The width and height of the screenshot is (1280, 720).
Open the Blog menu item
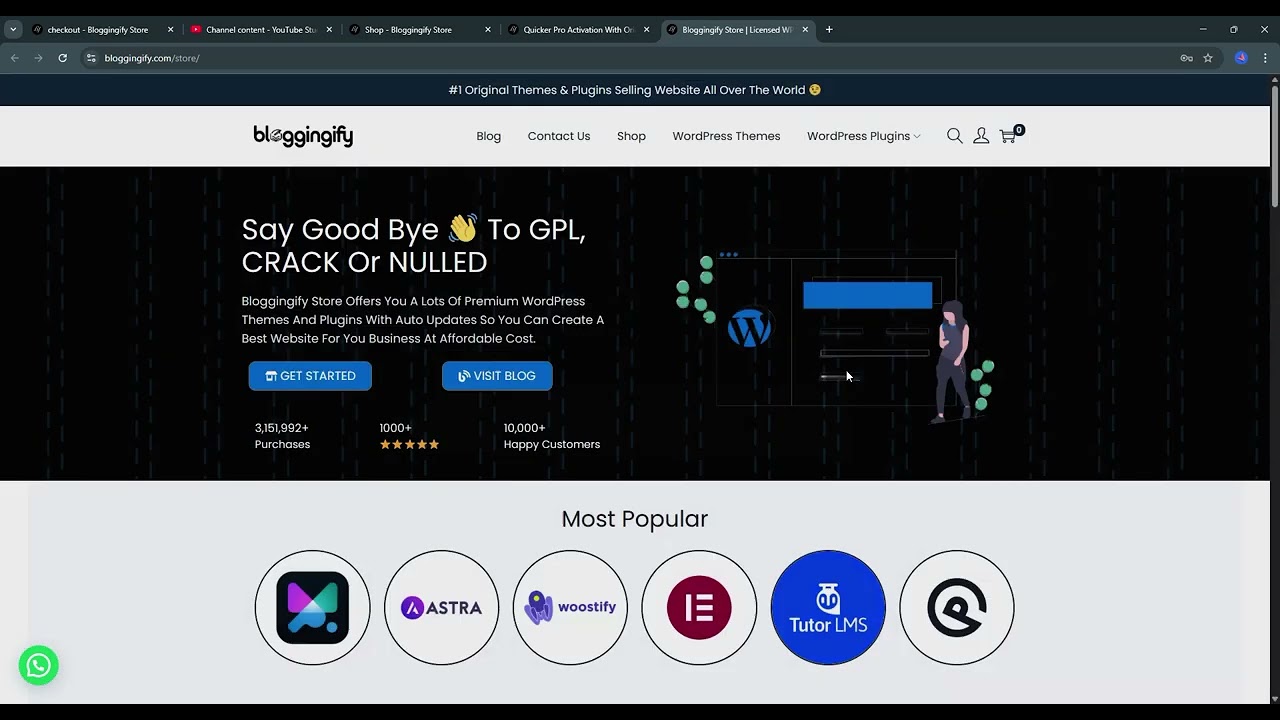(x=489, y=136)
